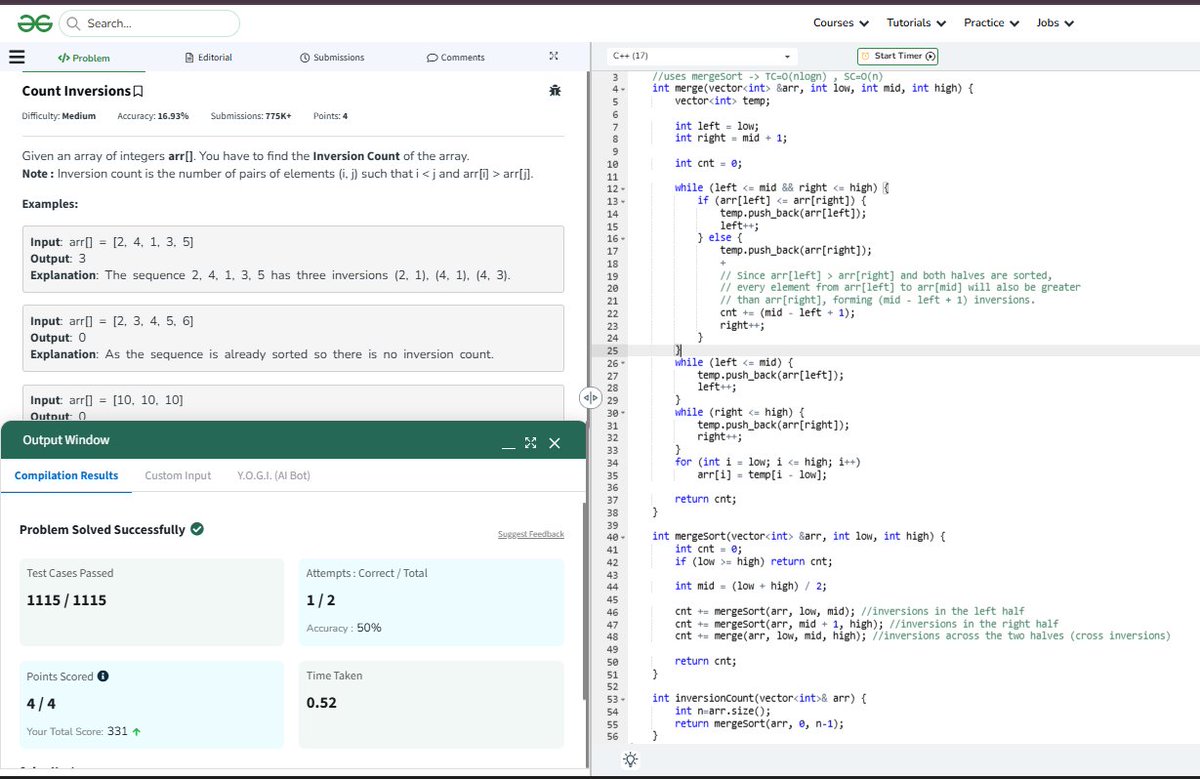Click the 'return cnt;' on line 37
This screenshot has width=1200, height=779.
706,499
